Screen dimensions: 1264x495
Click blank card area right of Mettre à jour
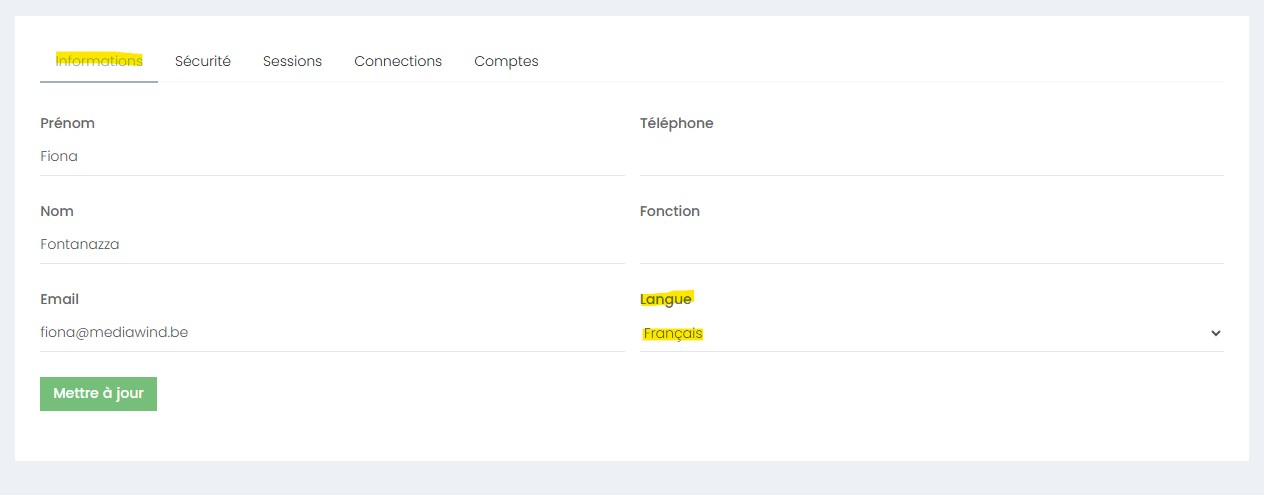(x=600, y=410)
